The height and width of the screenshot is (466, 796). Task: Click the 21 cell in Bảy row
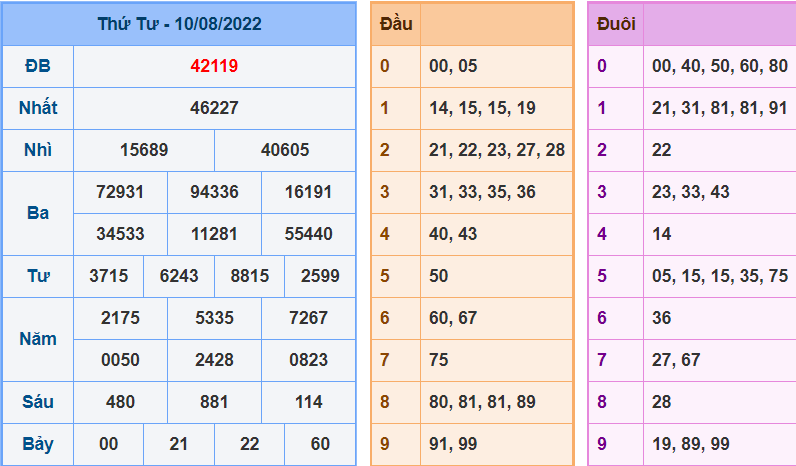point(179,444)
